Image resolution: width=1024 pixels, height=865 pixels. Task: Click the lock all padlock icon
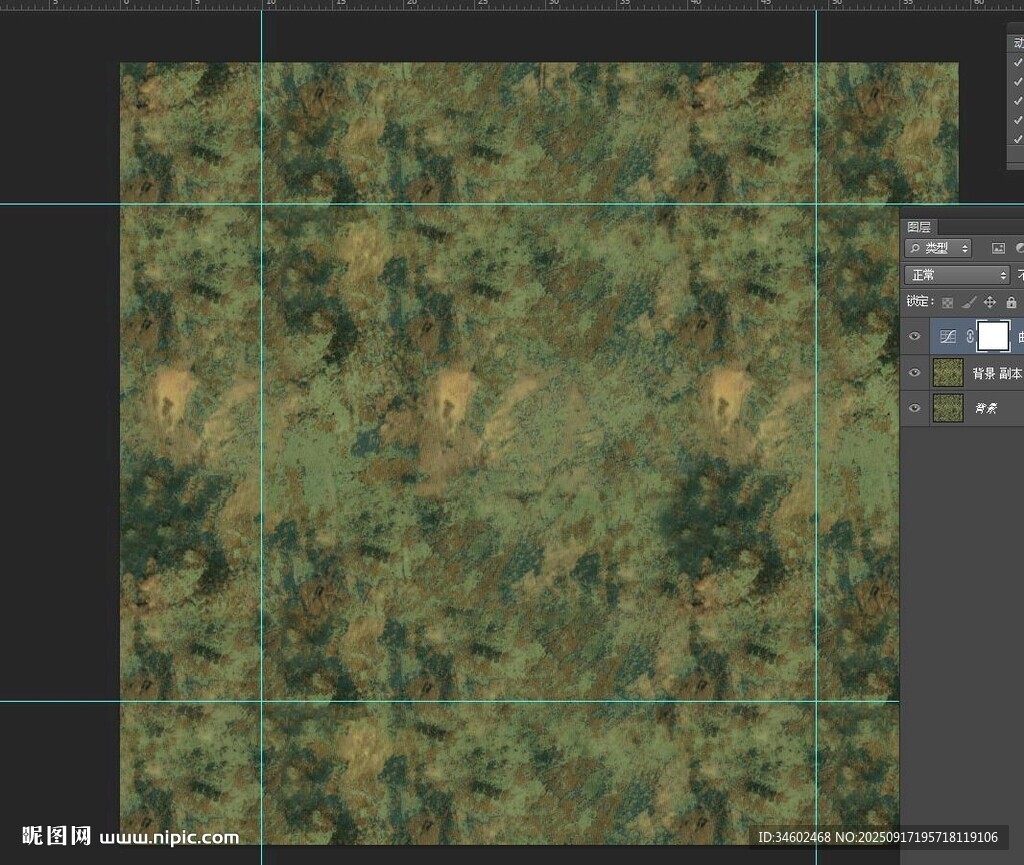point(1011,302)
